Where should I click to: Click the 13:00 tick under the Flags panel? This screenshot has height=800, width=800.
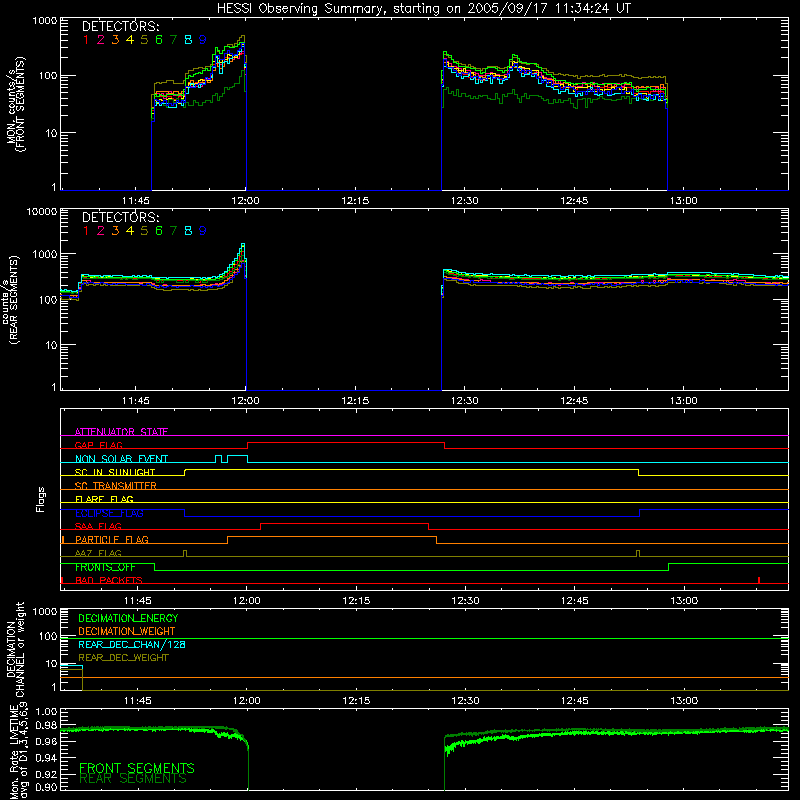pyautogui.click(x=684, y=601)
